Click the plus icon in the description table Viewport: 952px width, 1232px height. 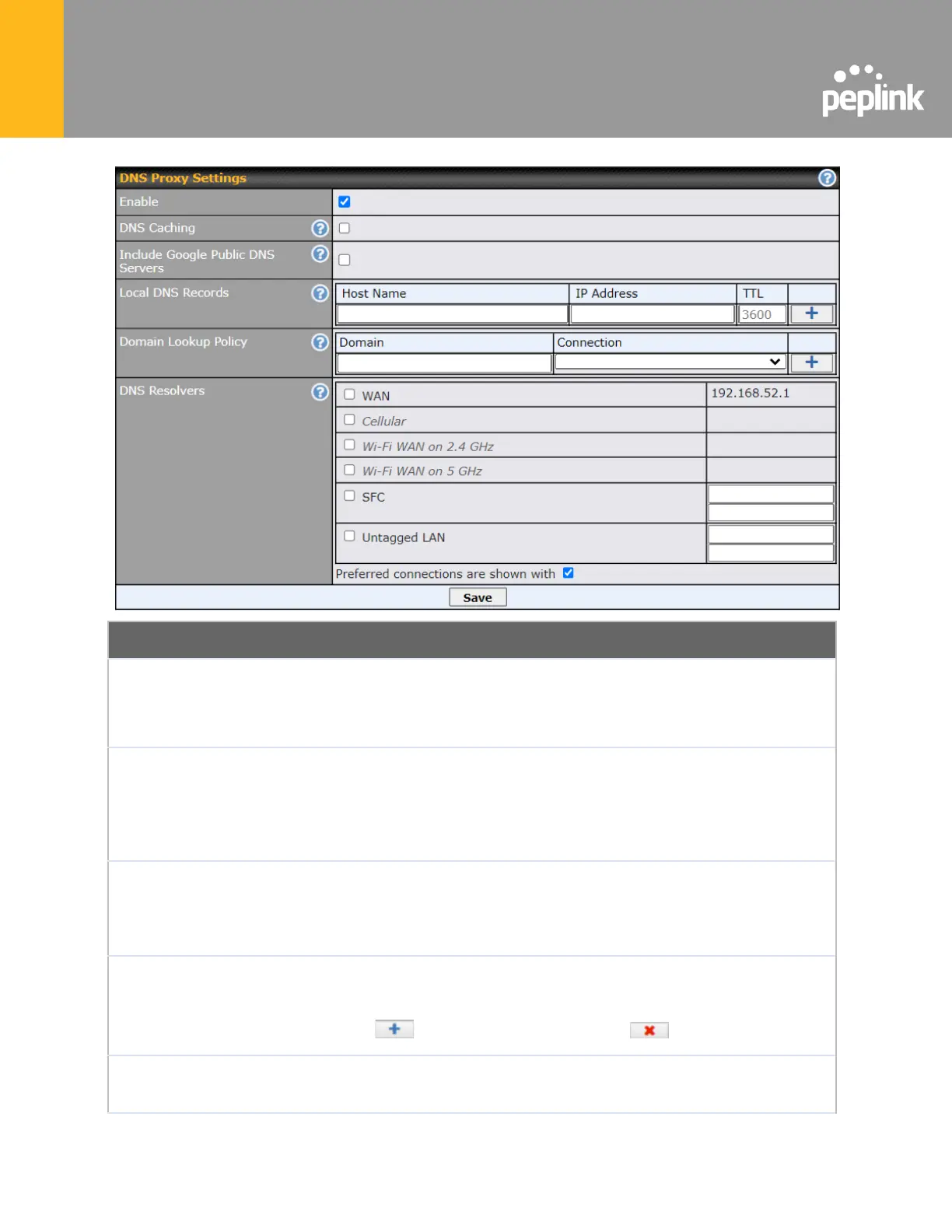(x=394, y=1029)
